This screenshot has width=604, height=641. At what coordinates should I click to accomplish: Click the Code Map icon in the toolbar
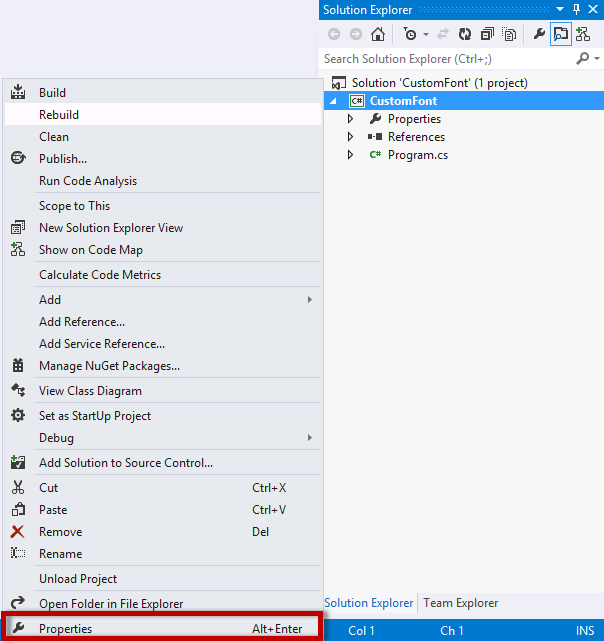(x=583, y=34)
